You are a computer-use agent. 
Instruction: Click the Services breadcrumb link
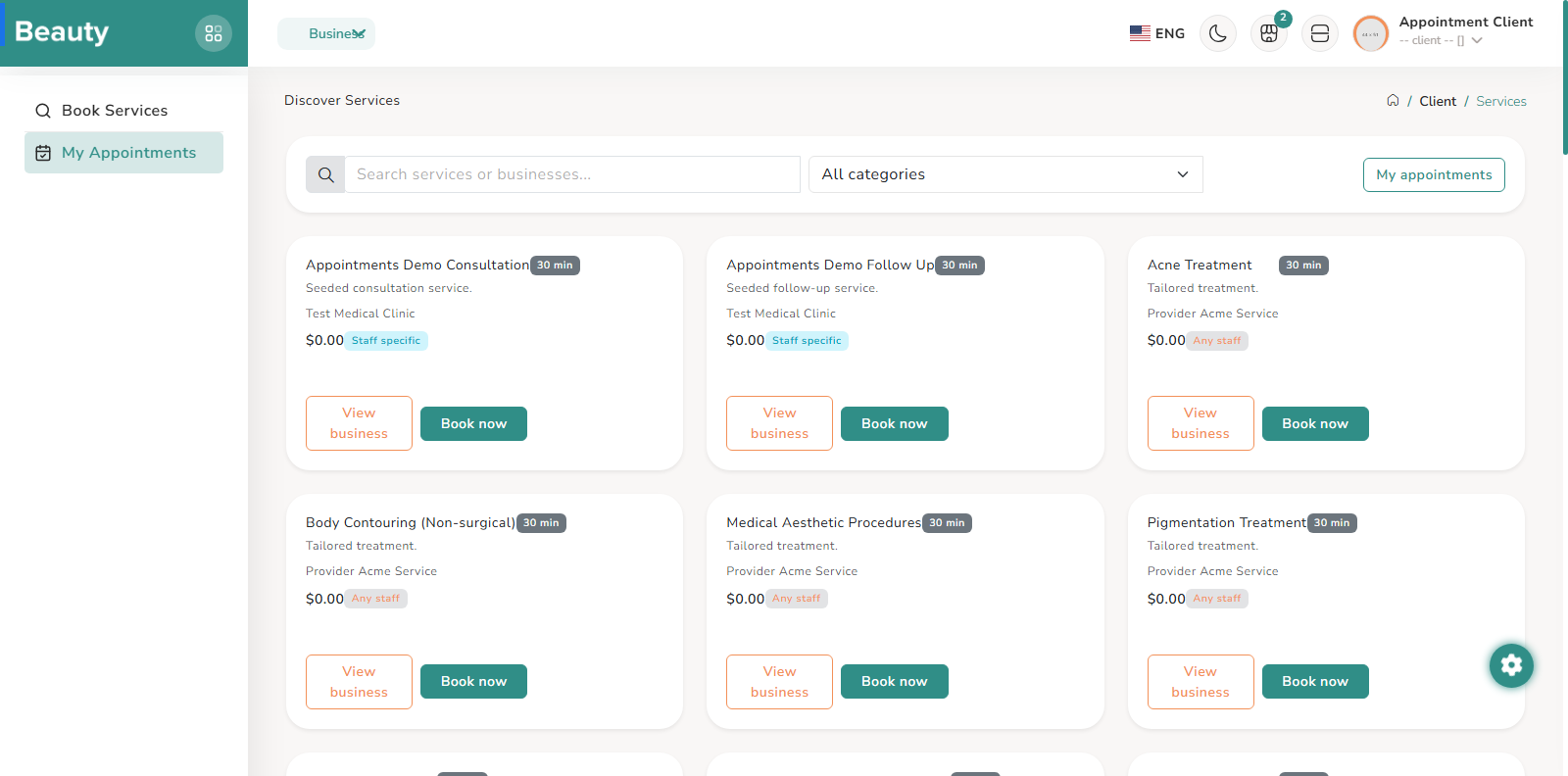[1501, 101]
